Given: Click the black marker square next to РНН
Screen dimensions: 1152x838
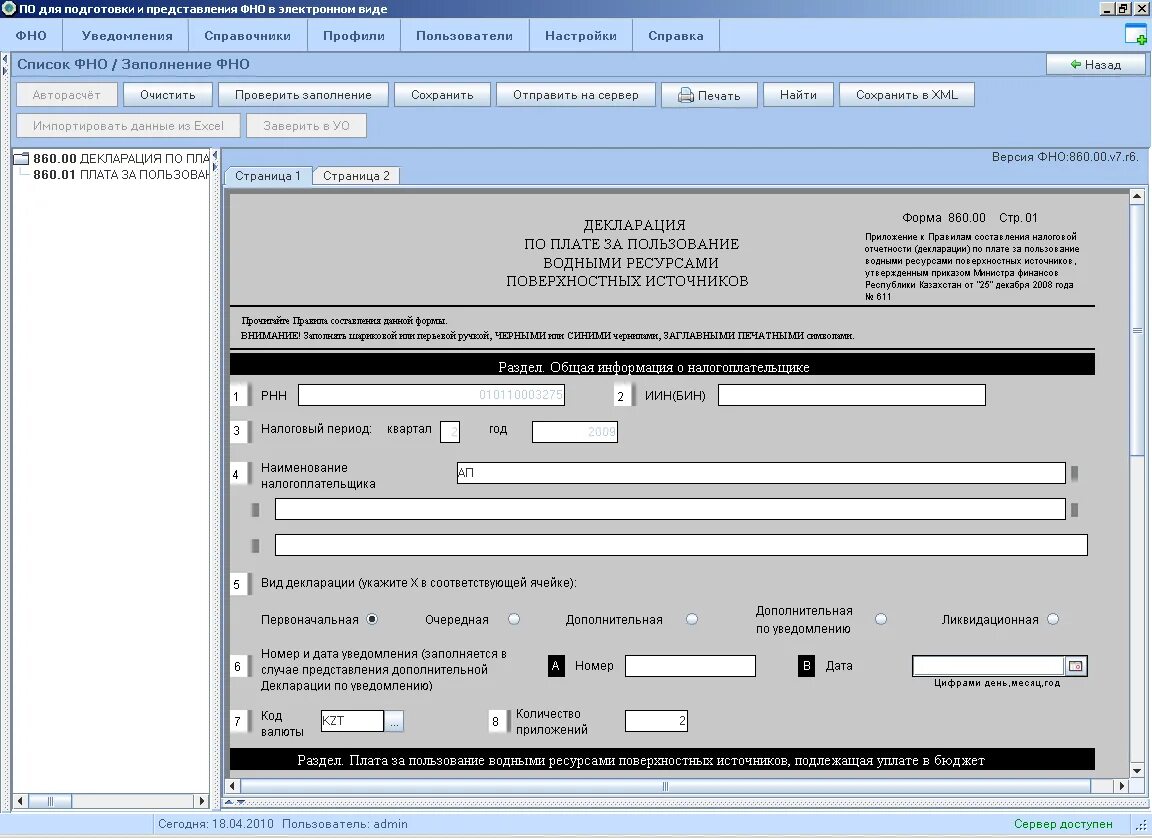Looking at the screenshot, I should [x=239, y=394].
